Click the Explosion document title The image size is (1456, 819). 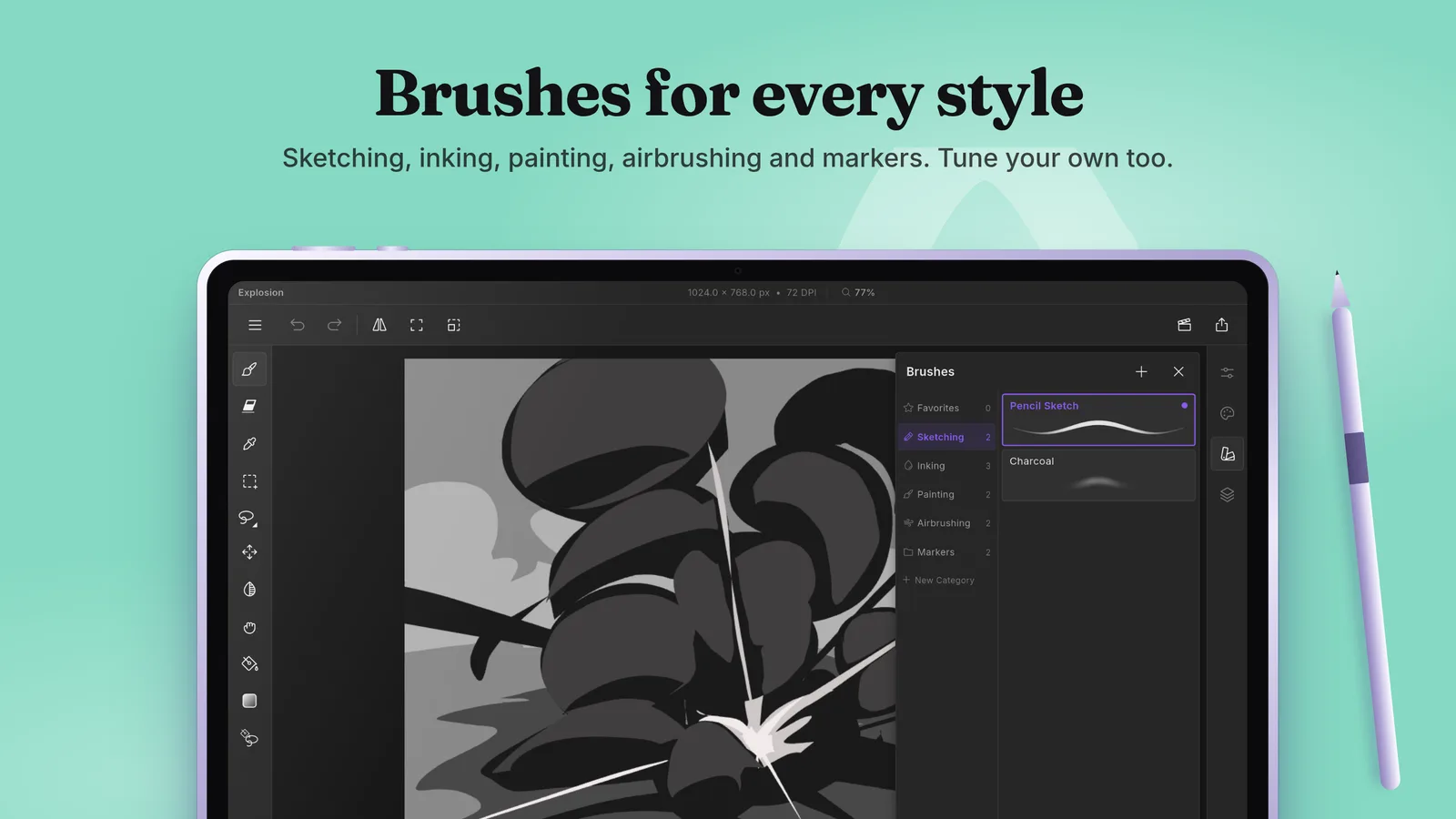click(260, 292)
